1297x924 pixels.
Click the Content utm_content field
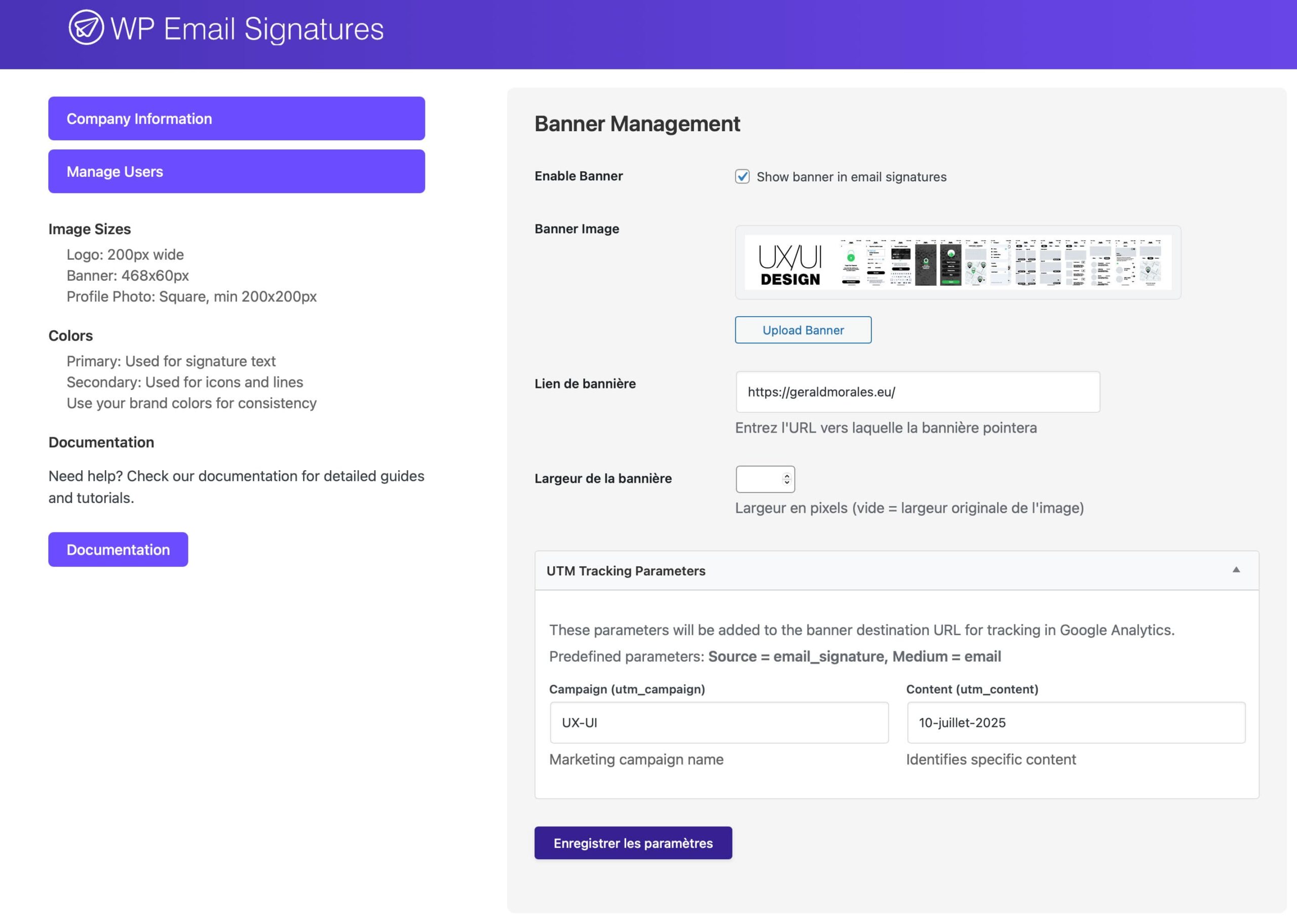1075,722
